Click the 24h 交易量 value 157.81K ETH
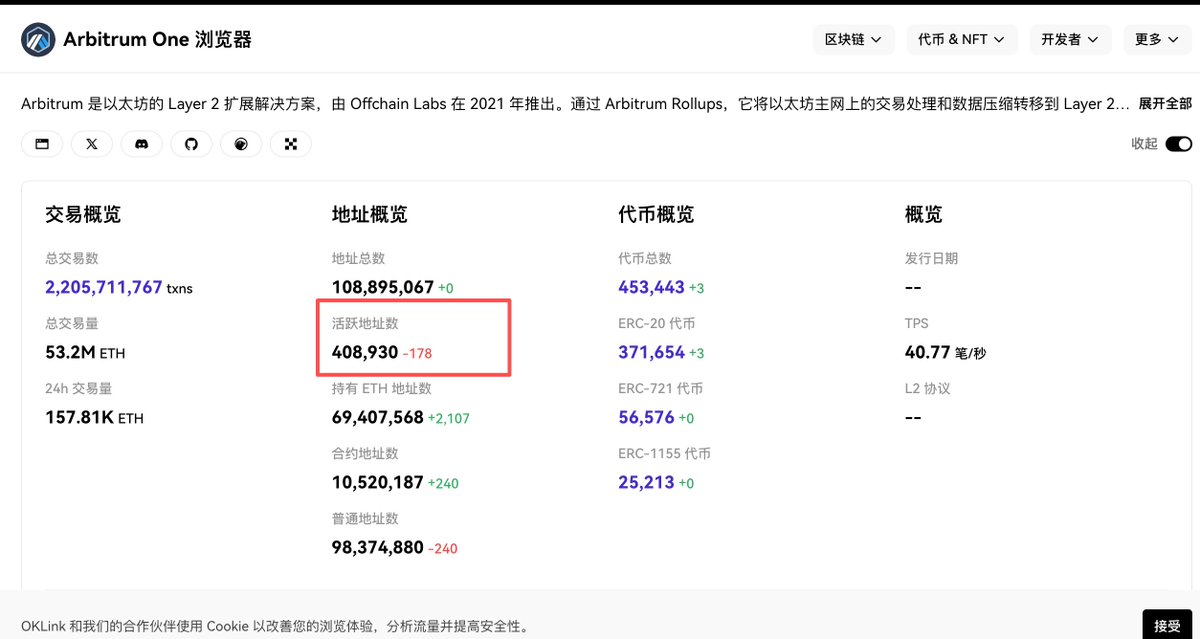This screenshot has width=1200, height=639. pyautogui.click(x=95, y=417)
